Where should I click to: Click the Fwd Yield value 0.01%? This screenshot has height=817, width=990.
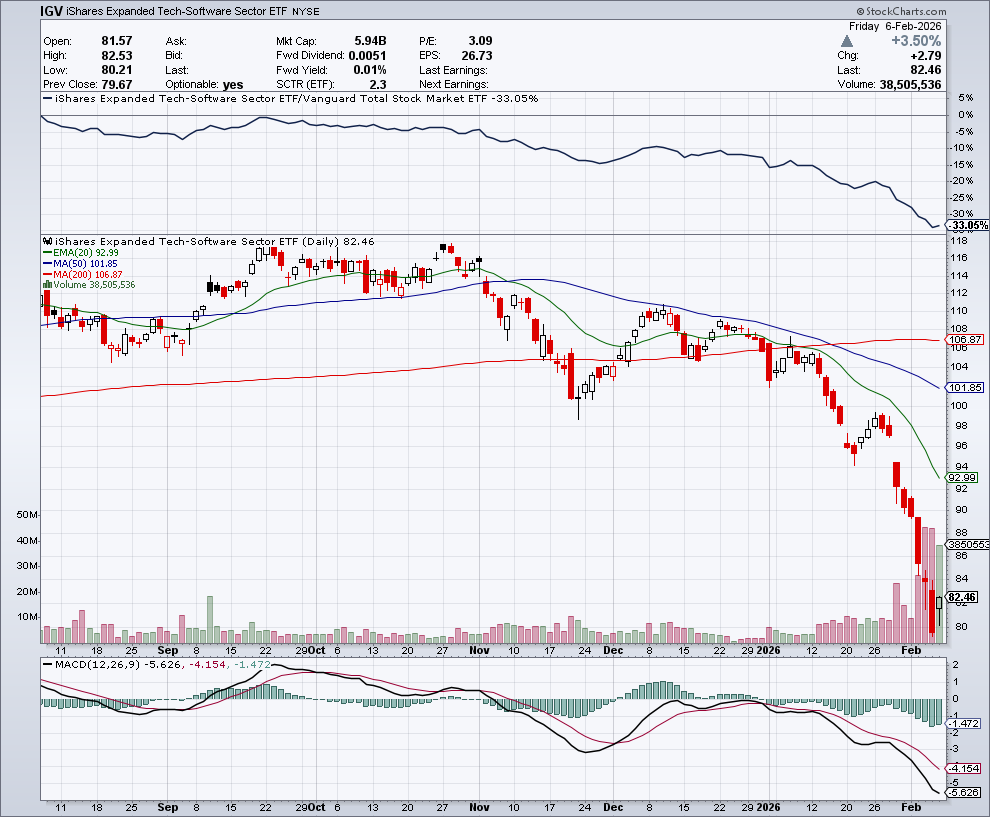coord(370,70)
